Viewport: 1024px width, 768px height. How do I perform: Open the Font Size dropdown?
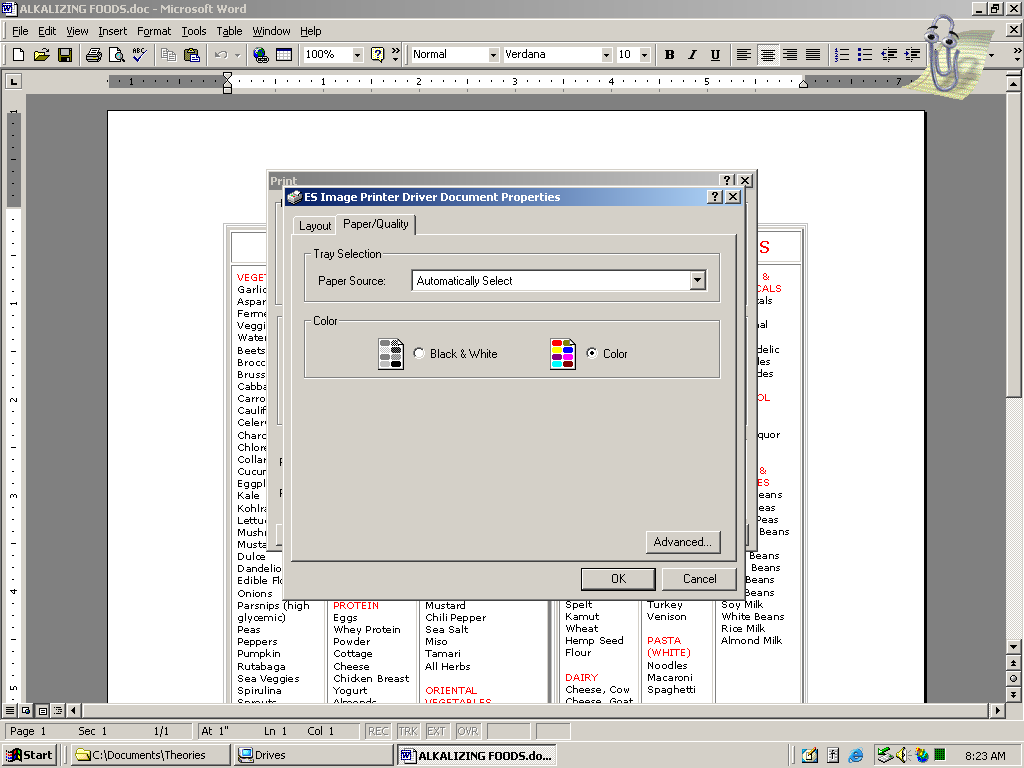point(645,55)
